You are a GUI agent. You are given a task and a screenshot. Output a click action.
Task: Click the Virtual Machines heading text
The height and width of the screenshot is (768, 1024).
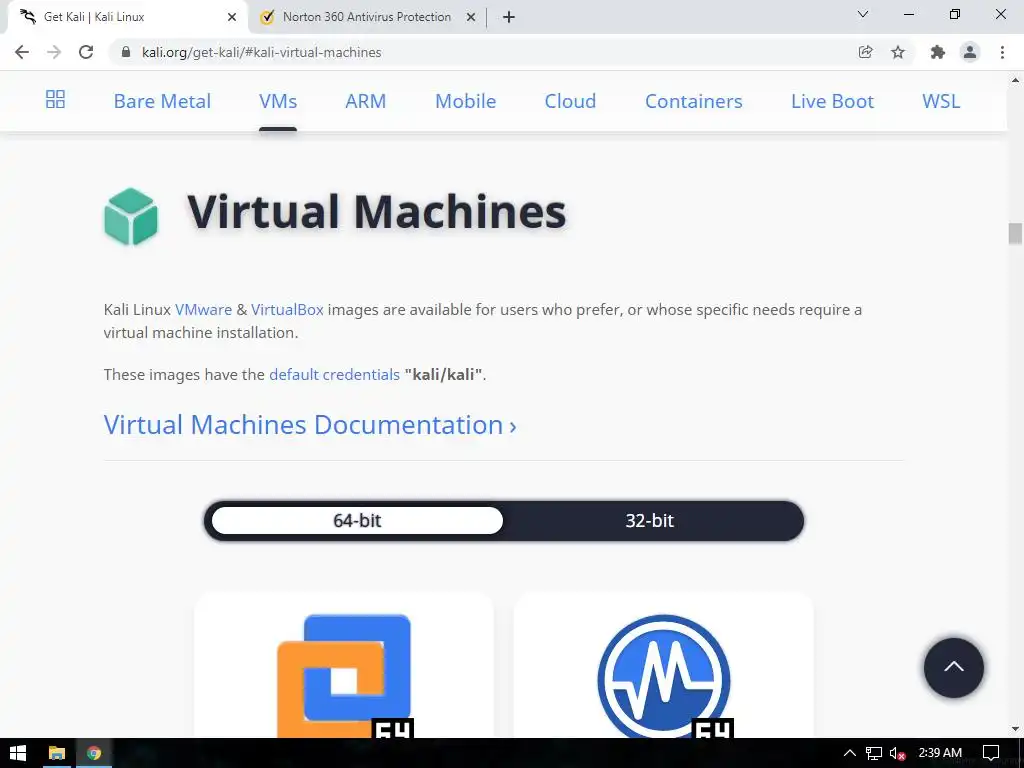pyautogui.click(x=377, y=212)
